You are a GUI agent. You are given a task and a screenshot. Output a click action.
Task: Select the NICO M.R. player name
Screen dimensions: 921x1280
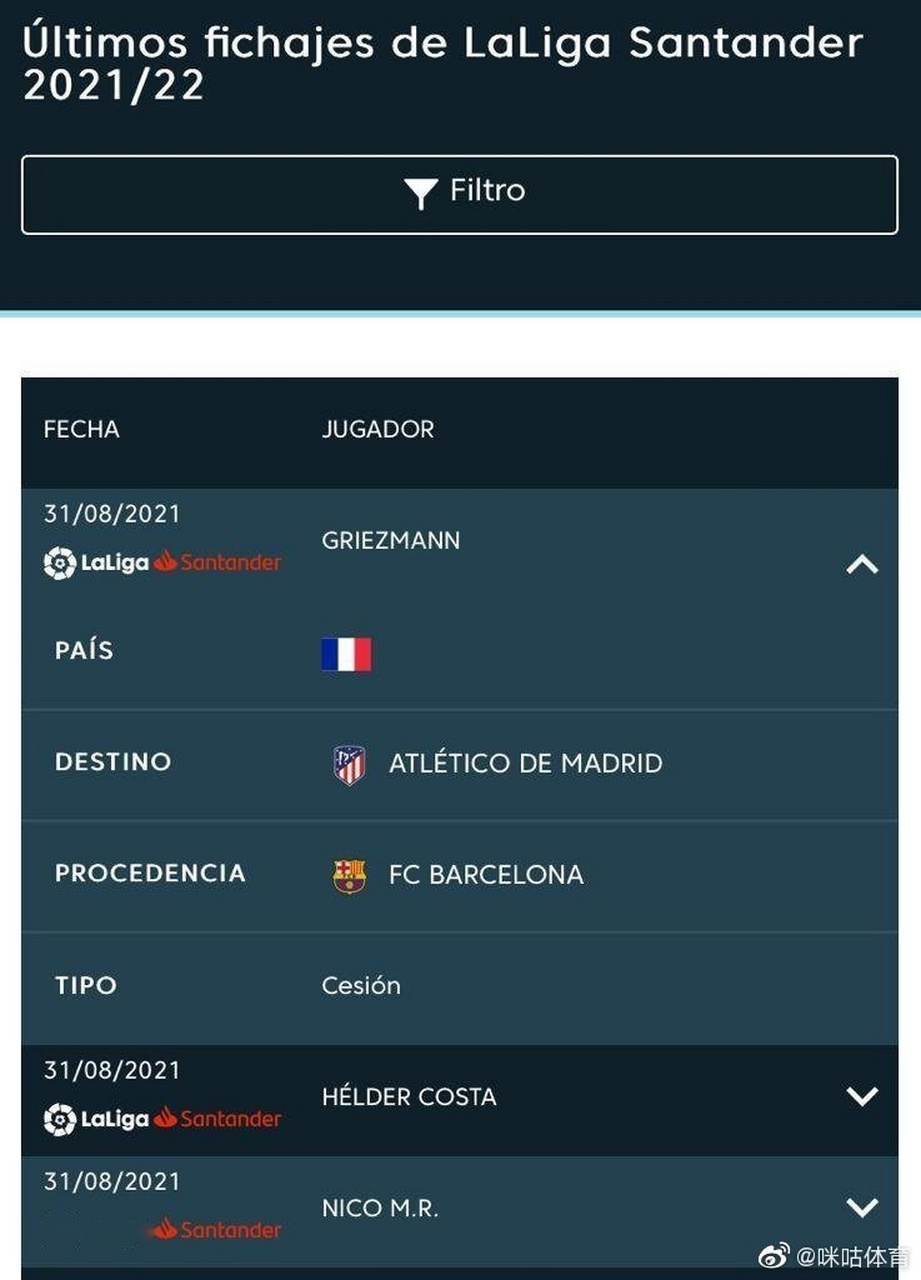(380, 1208)
